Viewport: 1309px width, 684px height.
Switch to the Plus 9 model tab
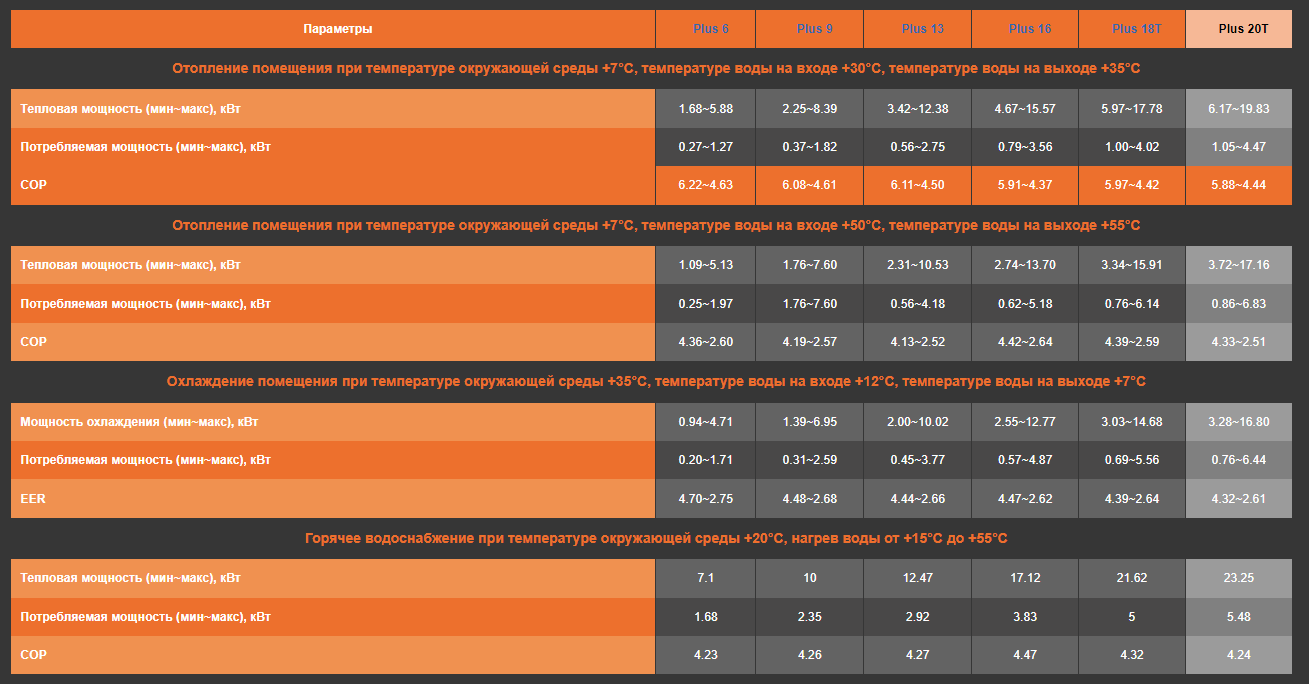[815, 29]
